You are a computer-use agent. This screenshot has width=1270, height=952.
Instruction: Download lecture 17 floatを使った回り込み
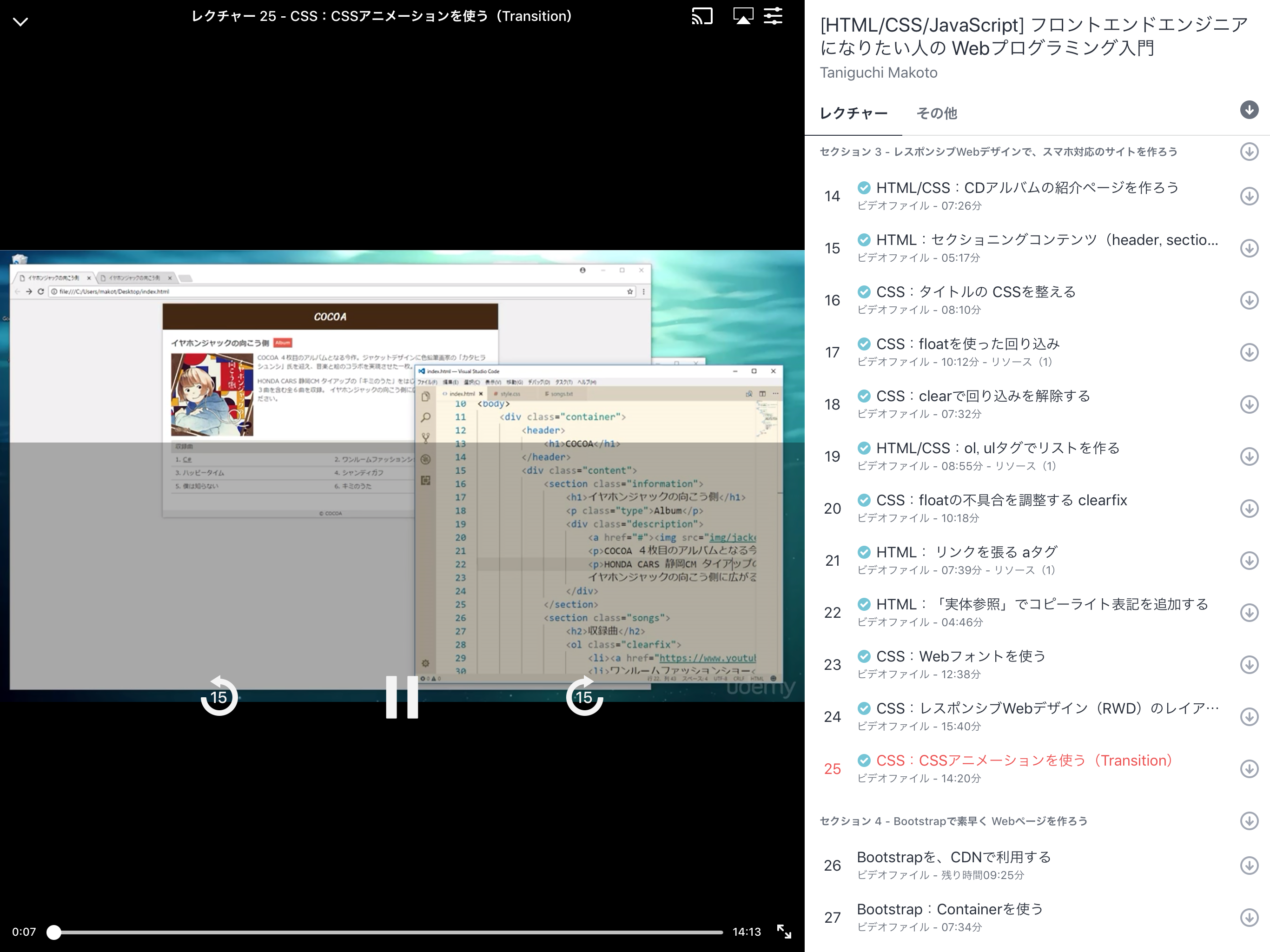click(x=1249, y=352)
